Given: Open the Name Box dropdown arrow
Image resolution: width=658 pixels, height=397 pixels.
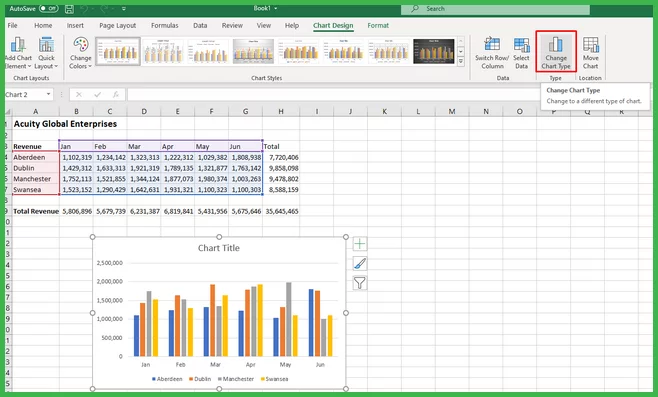Looking at the screenshot, I should pyautogui.click(x=49, y=94).
